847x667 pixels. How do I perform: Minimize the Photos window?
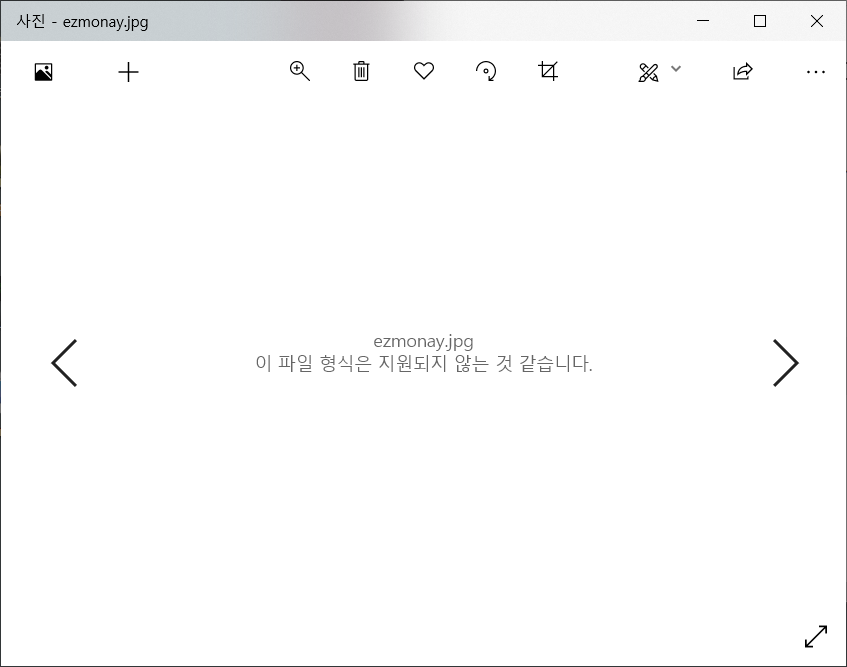point(703,21)
